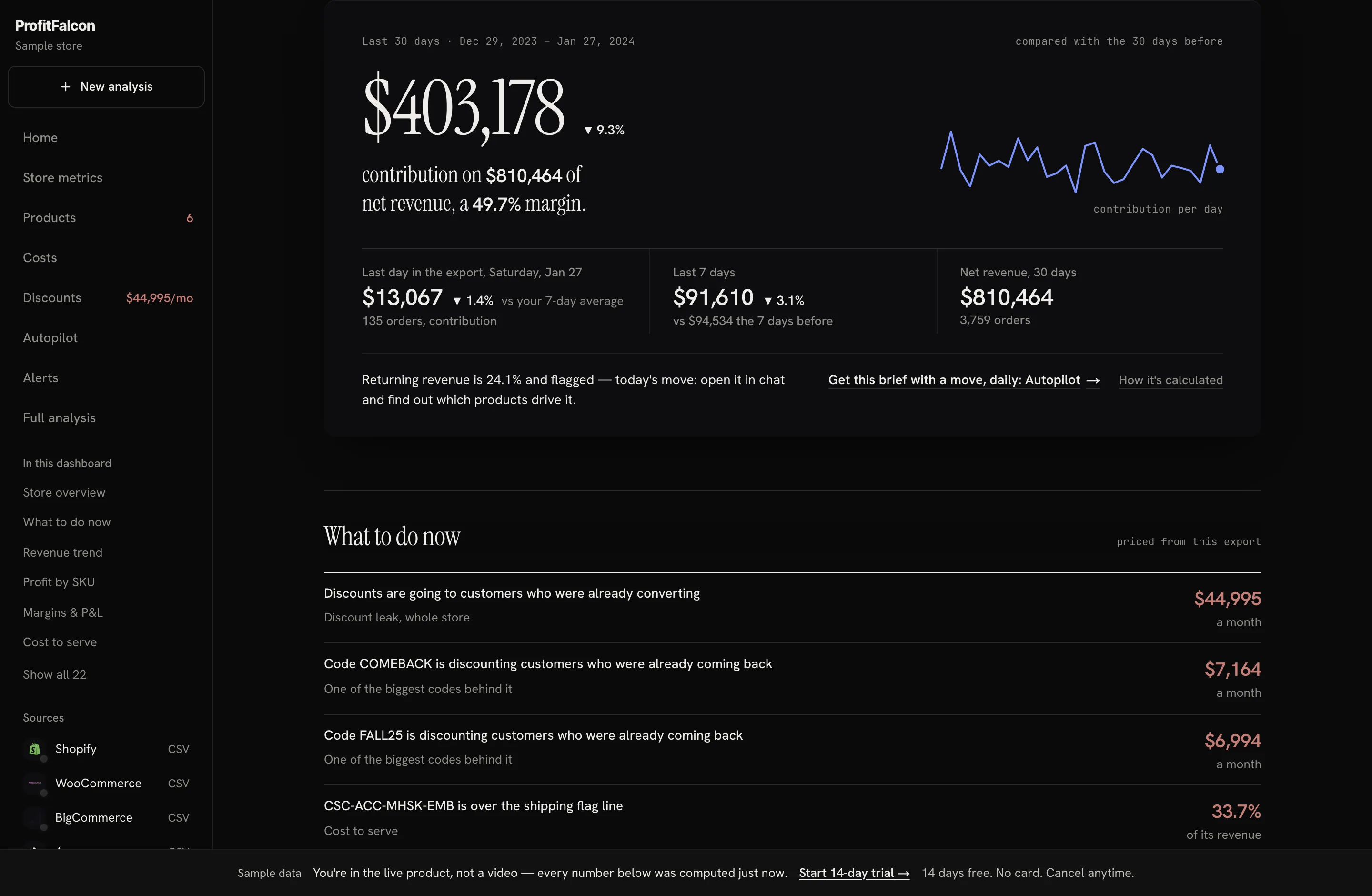Open the How it's calculated link
Image resolution: width=1372 pixels, height=896 pixels.
(1171, 380)
